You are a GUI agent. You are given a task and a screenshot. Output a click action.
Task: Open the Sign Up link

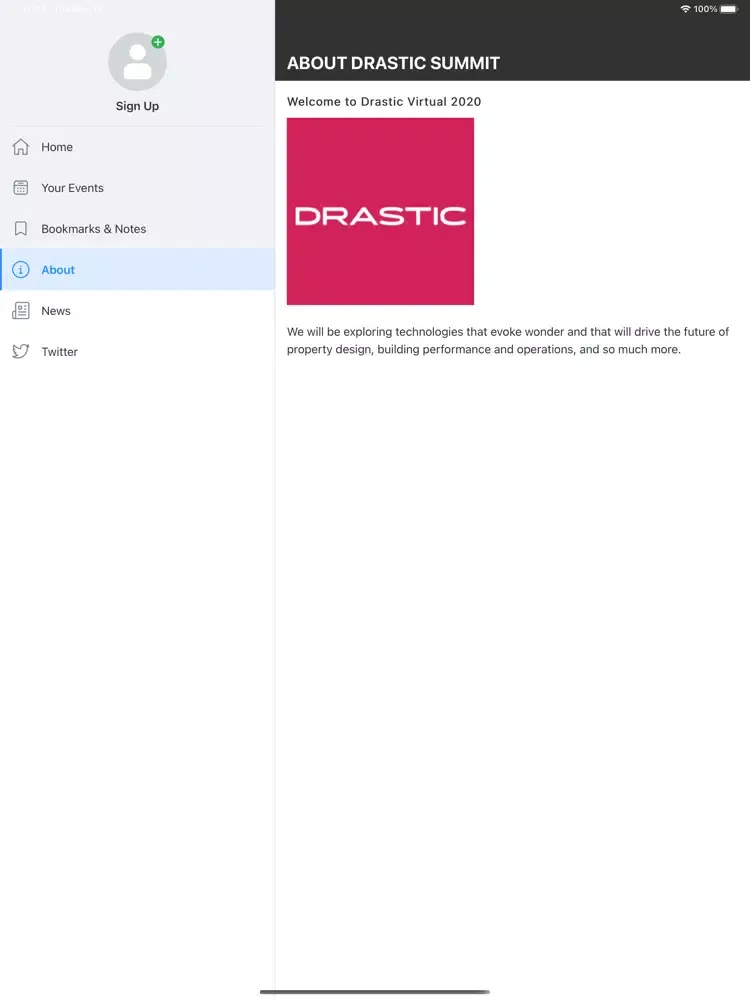(x=137, y=106)
